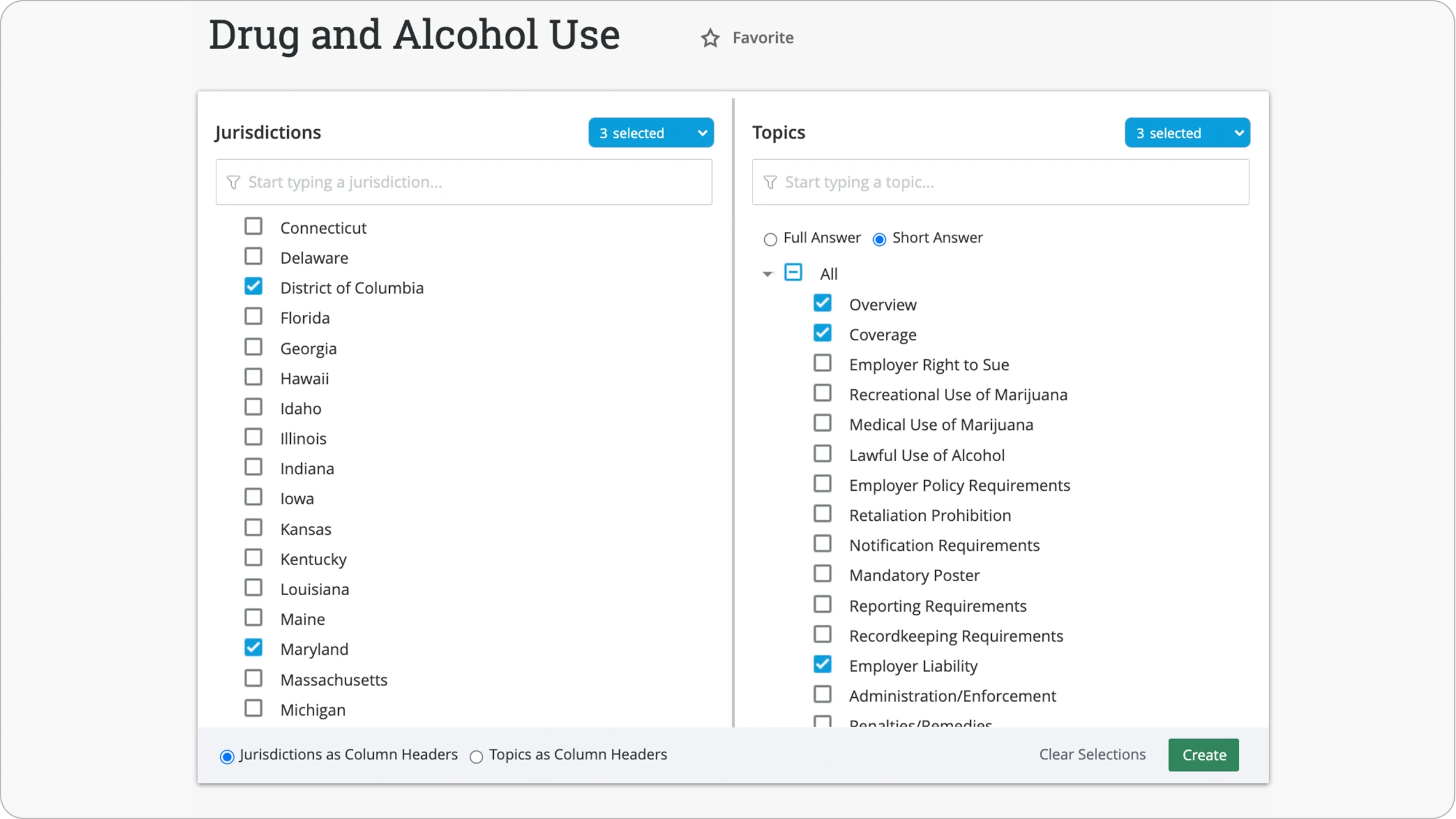Click the filter icon in topic search

pyautogui.click(x=770, y=182)
